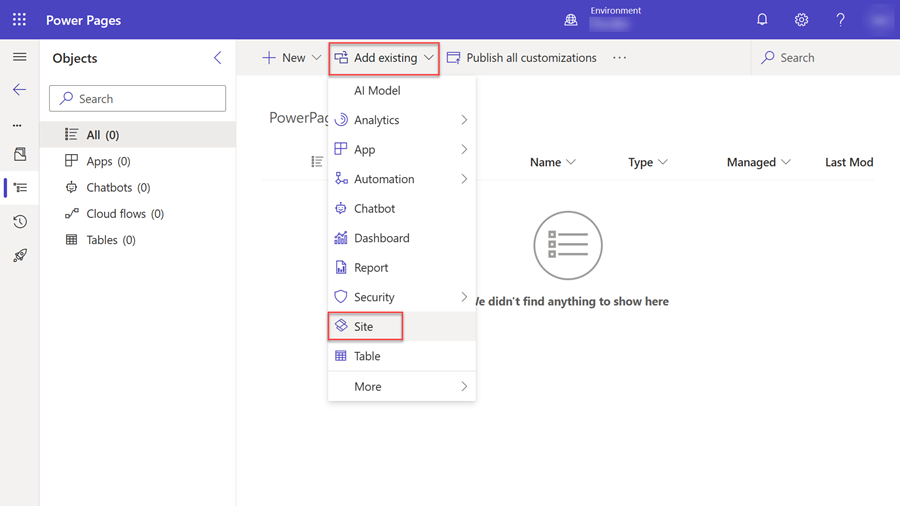Click Publish all customizations
900x506 pixels.
(521, 58)
